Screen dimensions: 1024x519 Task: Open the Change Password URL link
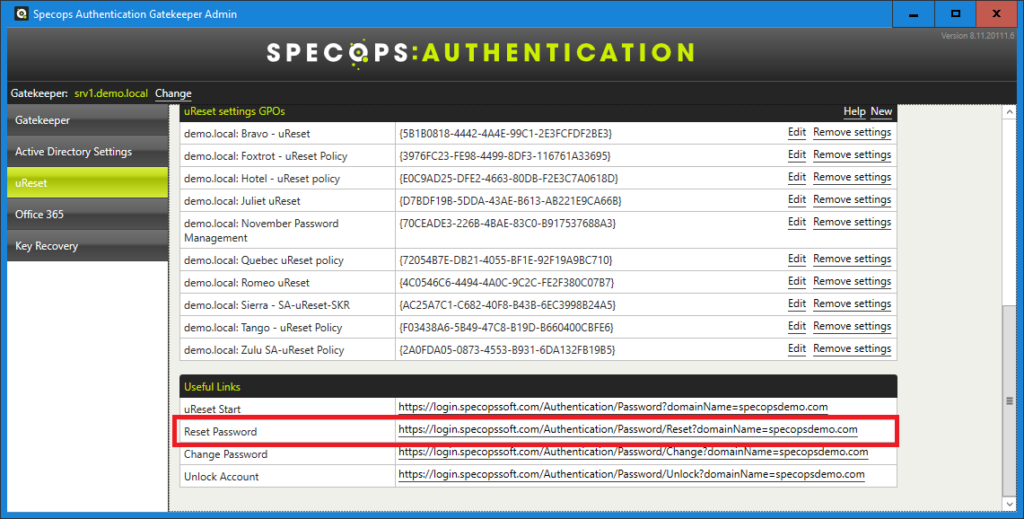[x=633, y=452]
